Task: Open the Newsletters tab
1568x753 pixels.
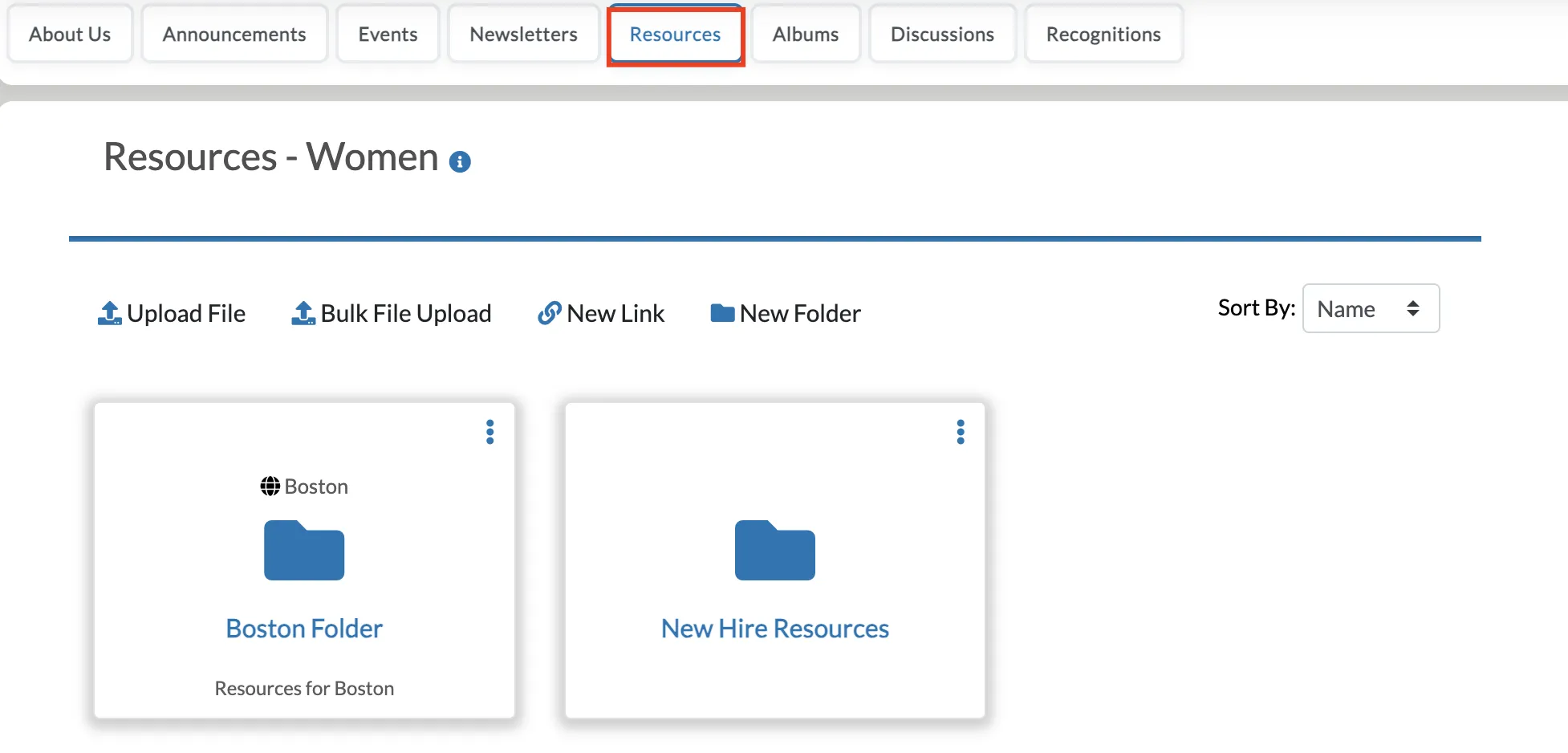Action: [523, 35]
